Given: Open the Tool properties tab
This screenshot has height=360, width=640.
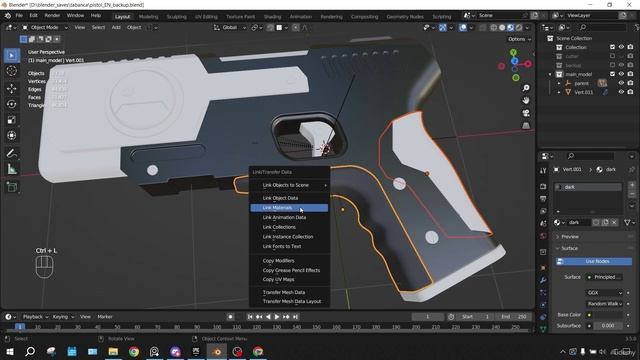Looking at the screenshot, I should (543, 171).
